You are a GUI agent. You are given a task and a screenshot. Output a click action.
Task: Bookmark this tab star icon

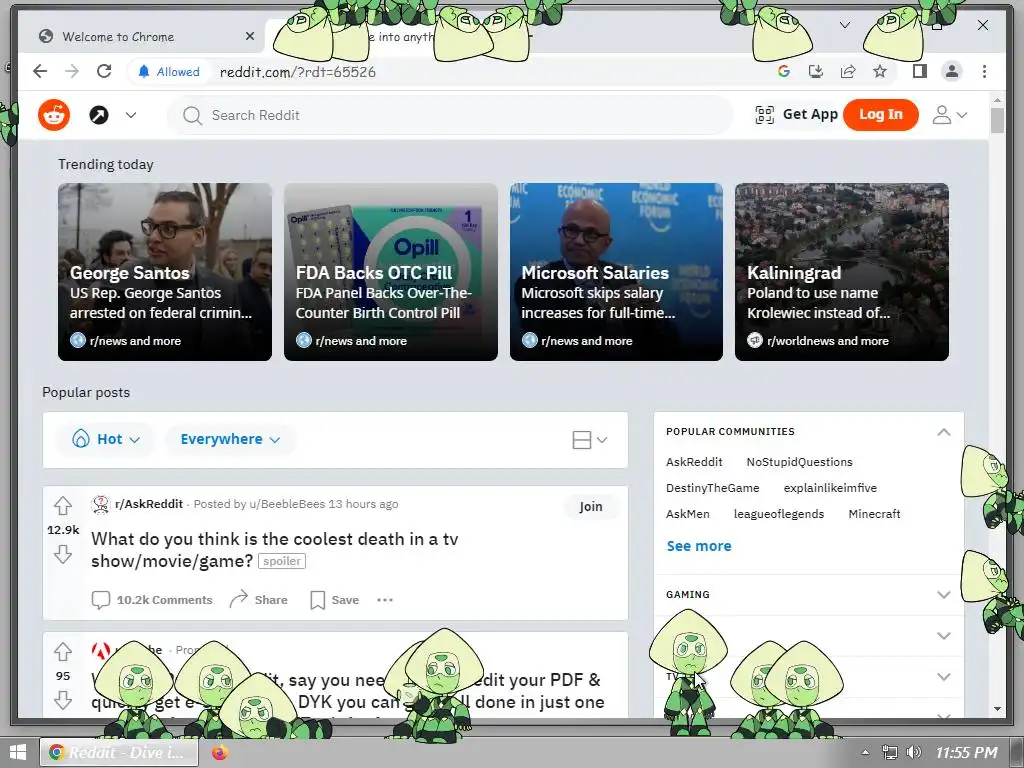click(880, 72)
